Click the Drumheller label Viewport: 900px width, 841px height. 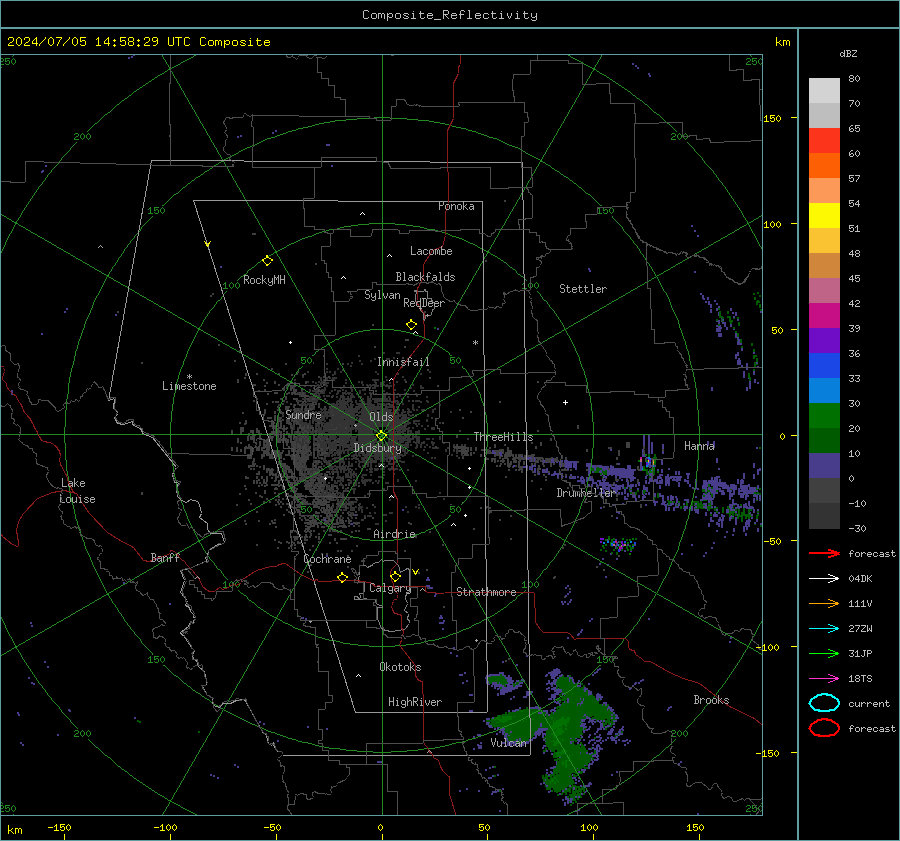tap(587, 493)
